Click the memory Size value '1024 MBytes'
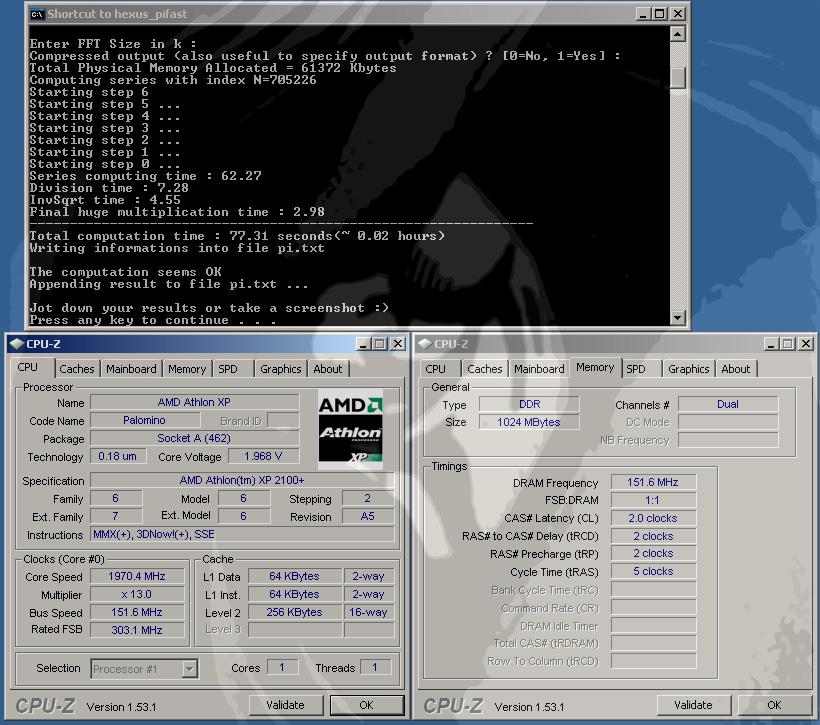Viewport: 820px width, 725px height. pyautogui.click(x=529, y=422)
